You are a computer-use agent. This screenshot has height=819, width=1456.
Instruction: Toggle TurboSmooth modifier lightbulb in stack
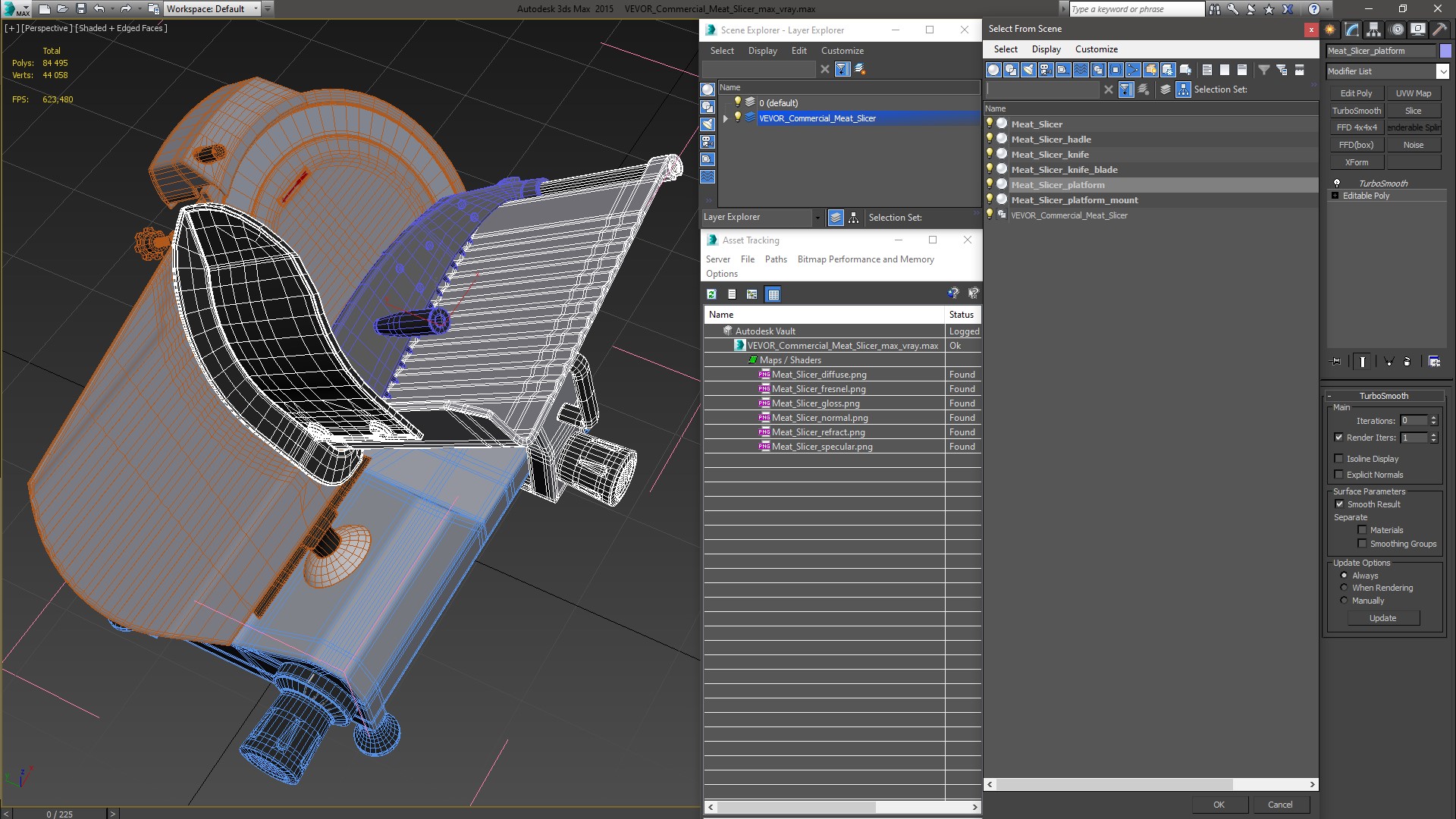click(1337, 184)
